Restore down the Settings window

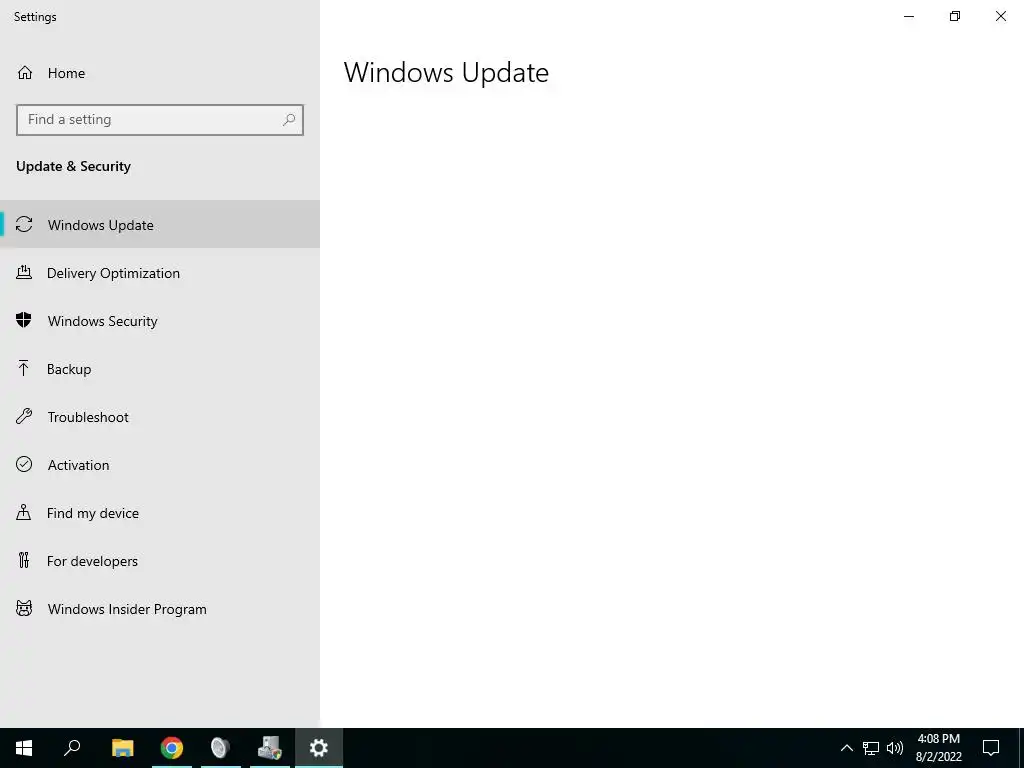pos(955,16)
